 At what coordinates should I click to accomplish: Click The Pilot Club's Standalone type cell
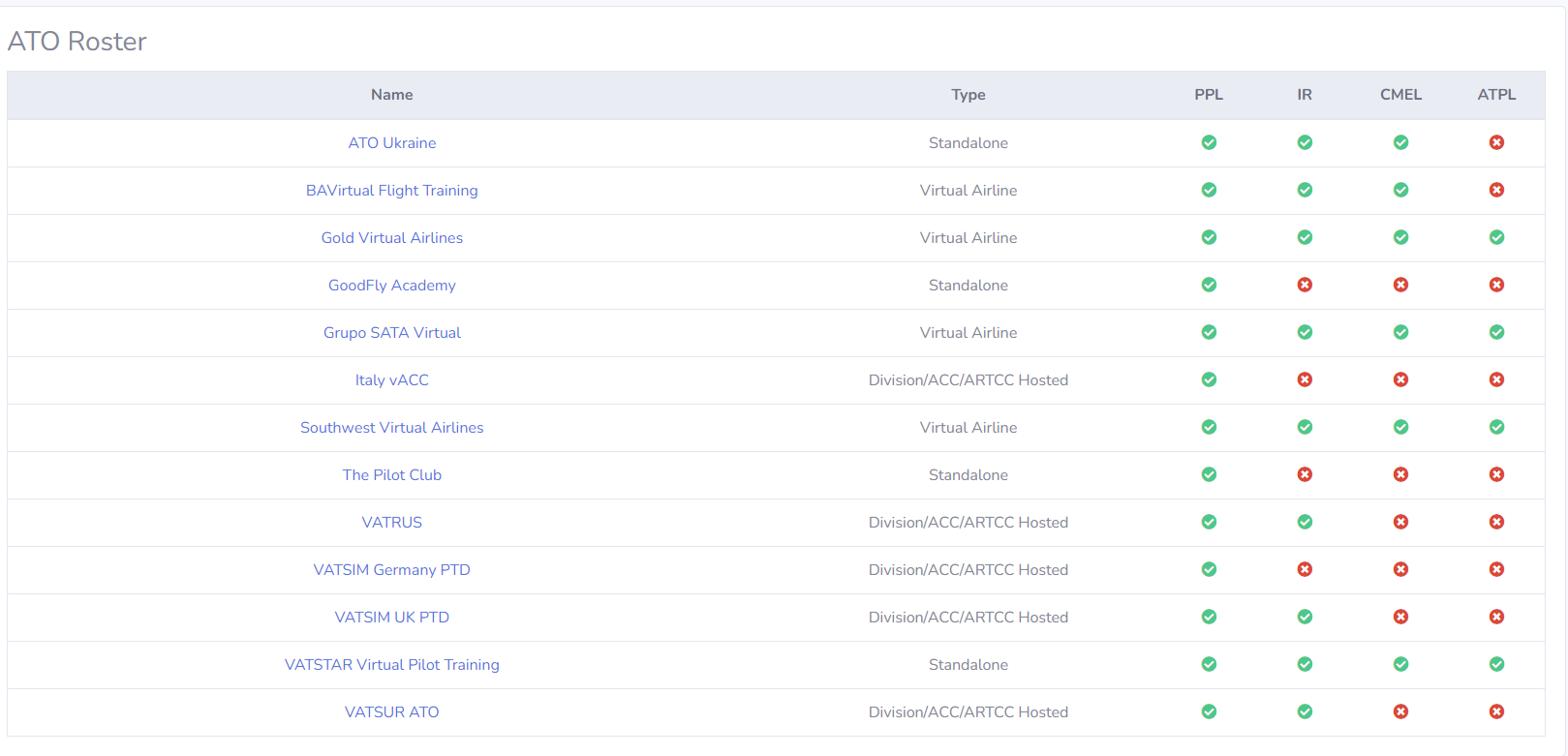(x=968, y=475)
